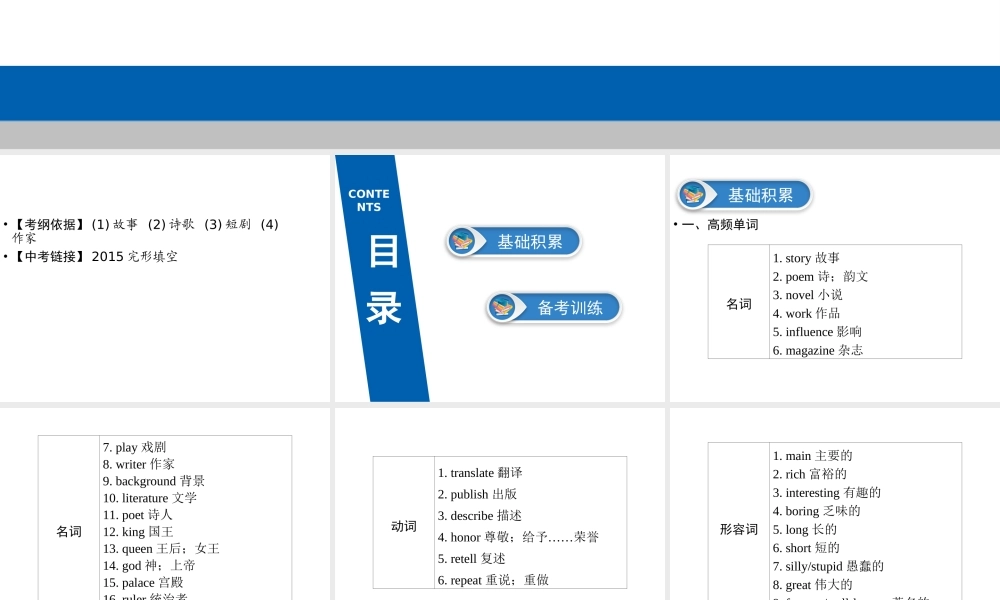The width and height of the screenshot is (1000, 600).
Task: Select row 8. writer 作家
Action: coord(138,464)
